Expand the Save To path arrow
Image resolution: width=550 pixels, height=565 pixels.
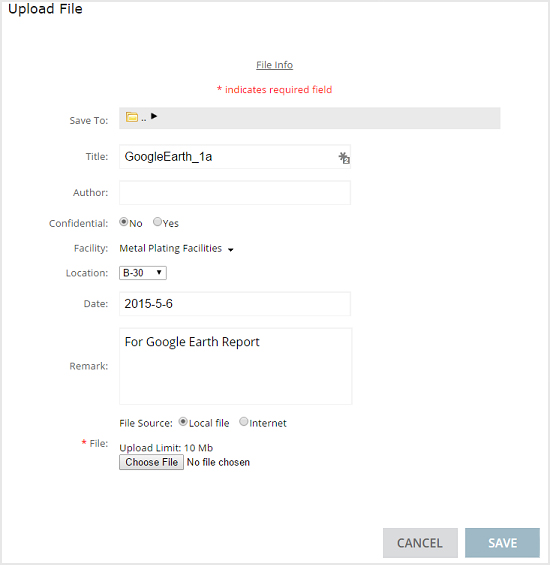(154, 116)
